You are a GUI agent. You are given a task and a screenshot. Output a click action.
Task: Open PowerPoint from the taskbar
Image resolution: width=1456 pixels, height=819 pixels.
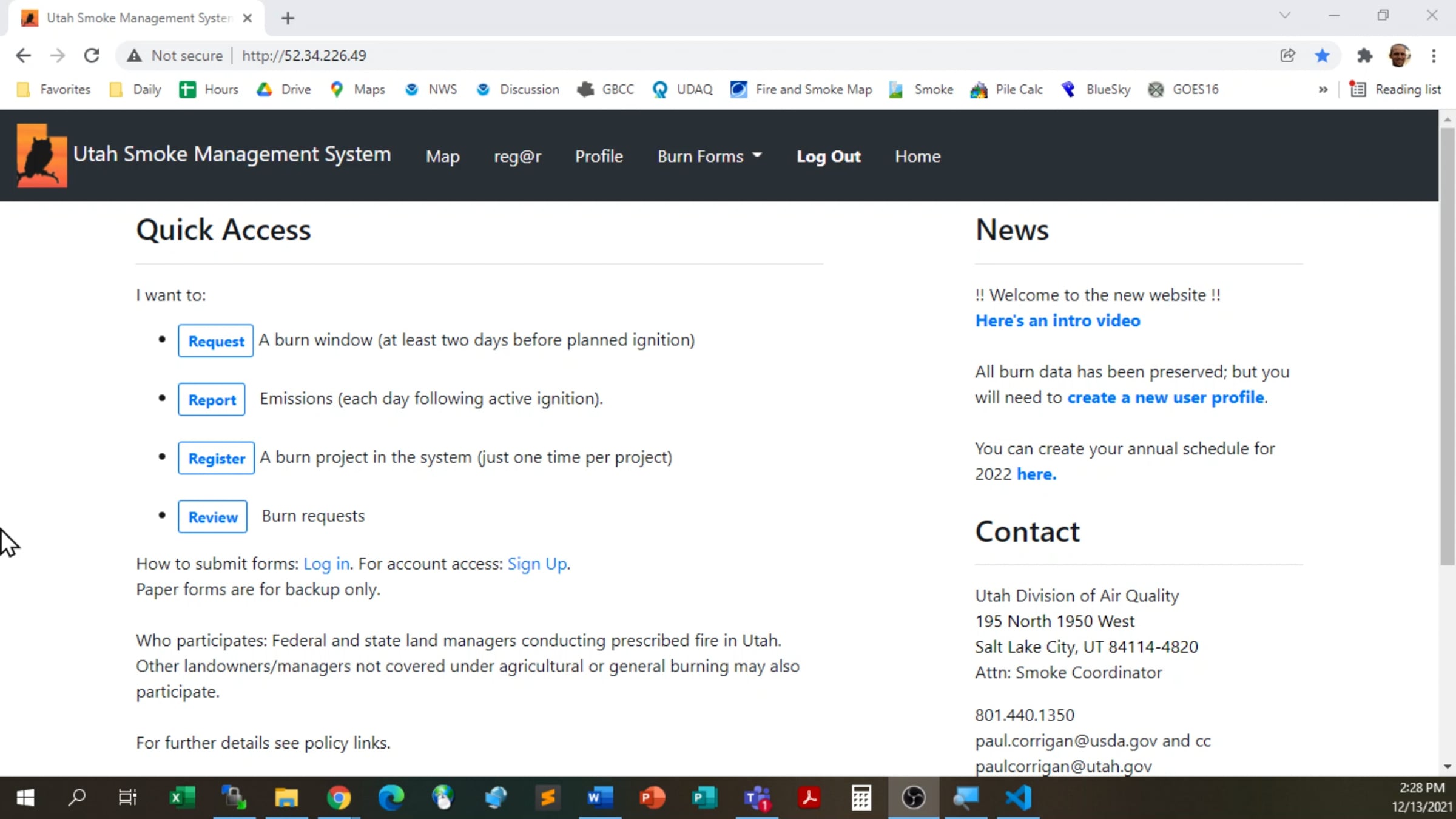point(652,798)
